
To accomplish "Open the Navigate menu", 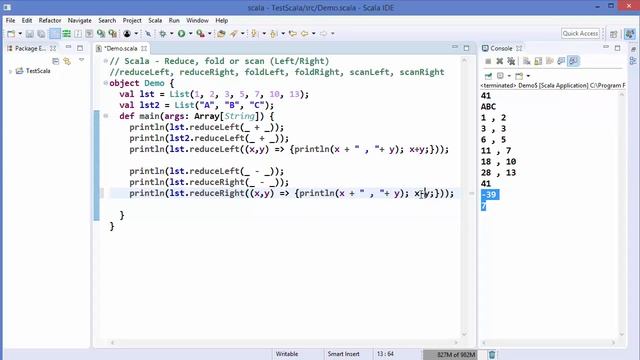I will pyautogui.click(x=80, y=20).
